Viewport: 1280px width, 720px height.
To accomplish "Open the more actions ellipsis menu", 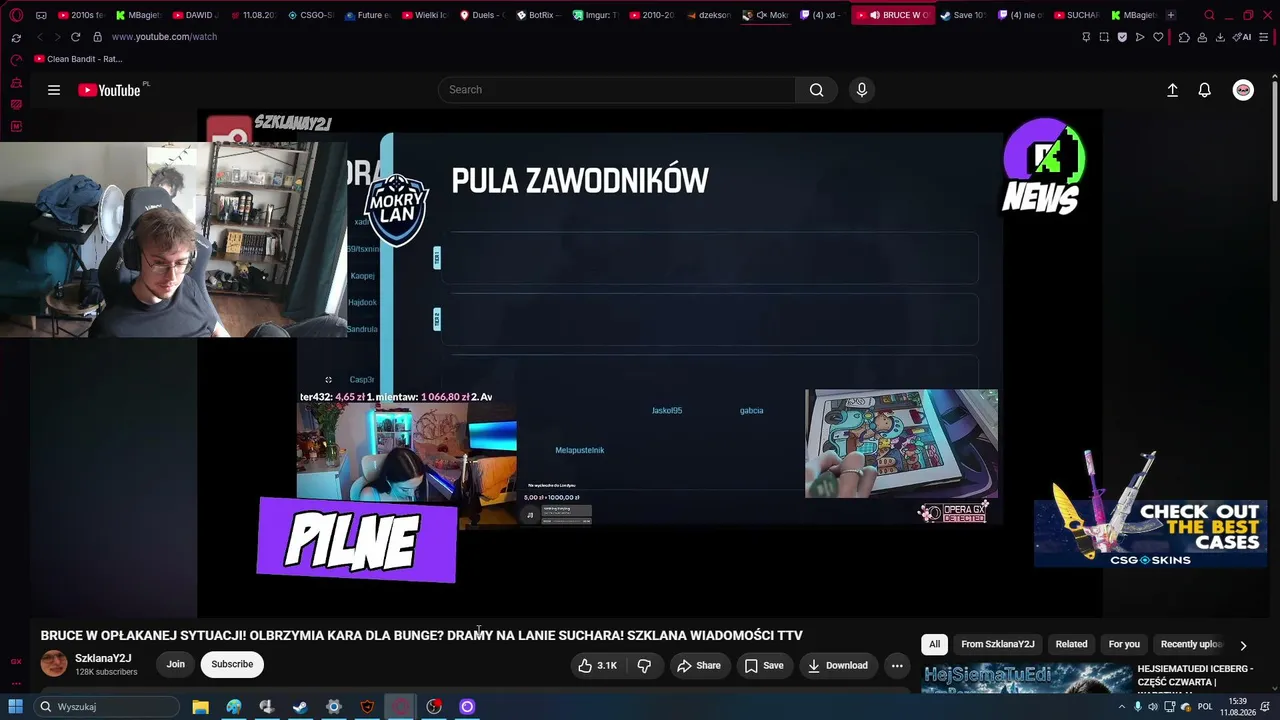I will 897,665.
